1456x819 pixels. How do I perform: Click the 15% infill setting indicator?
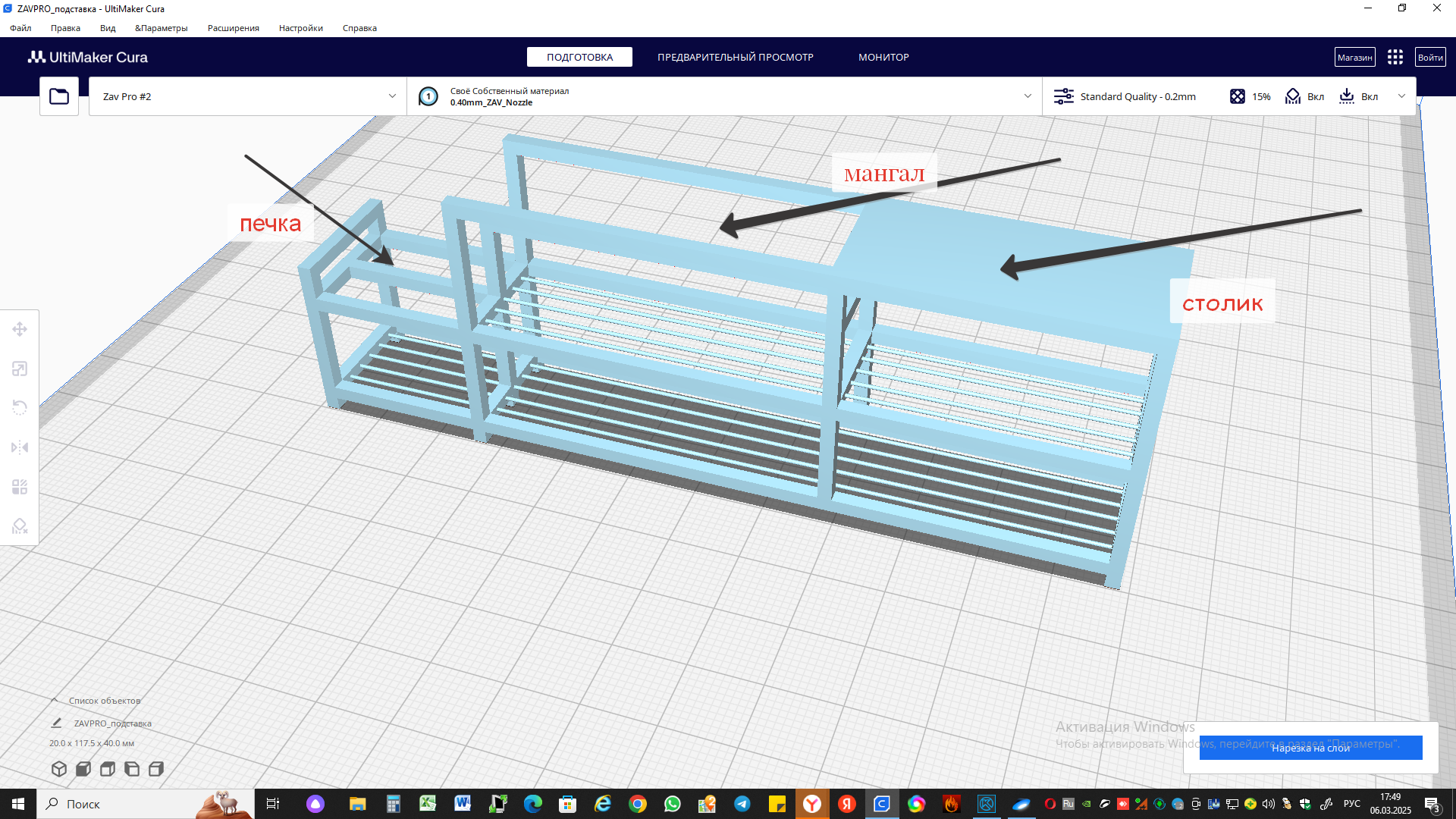[x=1250, y=96]
